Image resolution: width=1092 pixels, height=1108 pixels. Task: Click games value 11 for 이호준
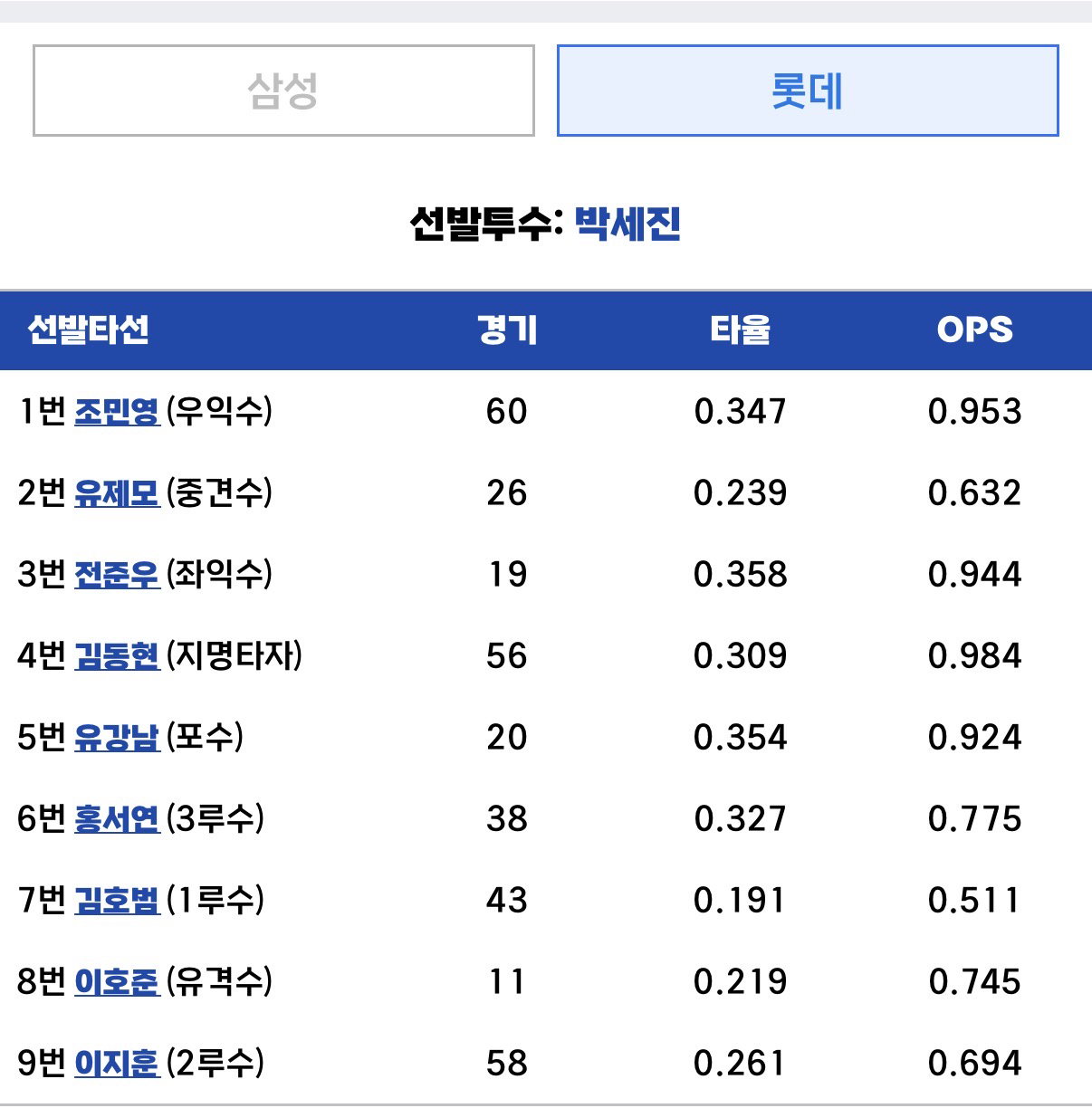coord(507,982)
